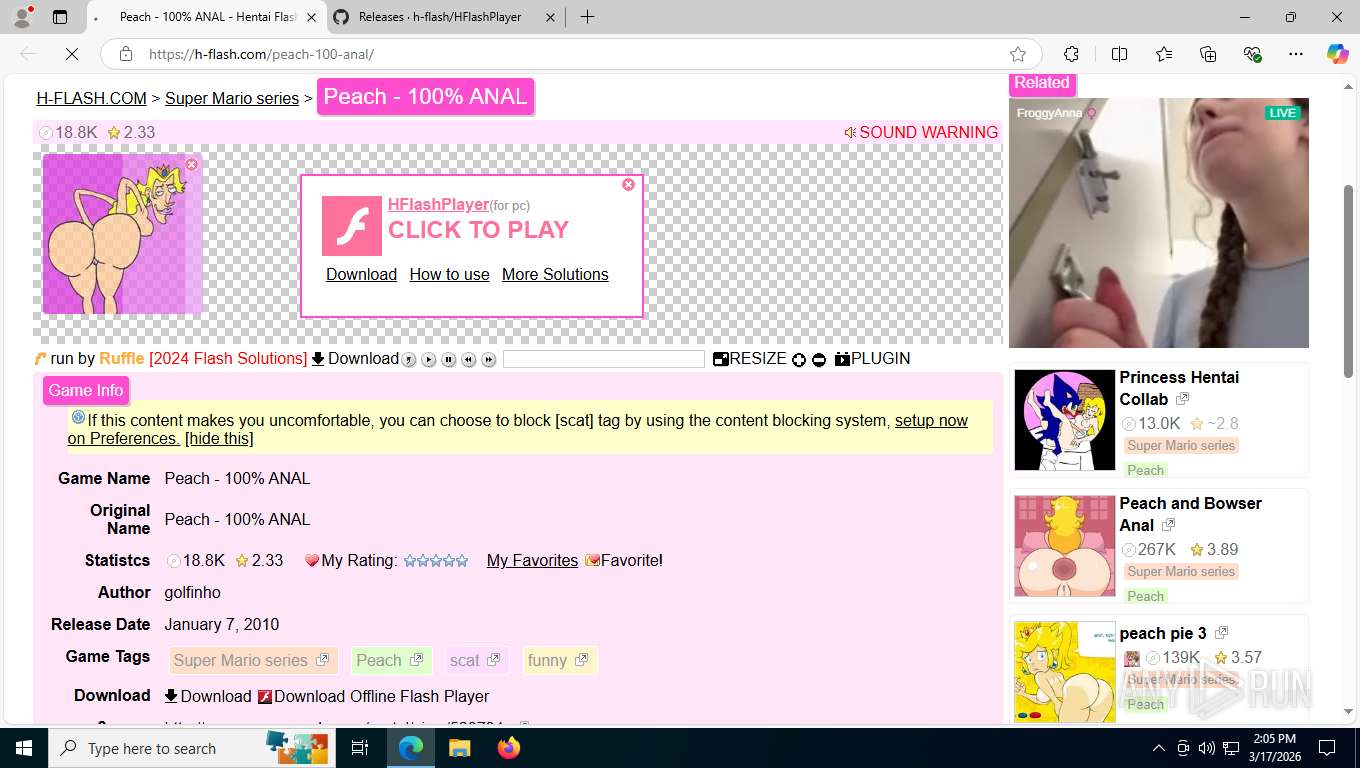This screenshot has height=768, width=1360.
Task: Open Download link in player box
Action: point(361,274)
